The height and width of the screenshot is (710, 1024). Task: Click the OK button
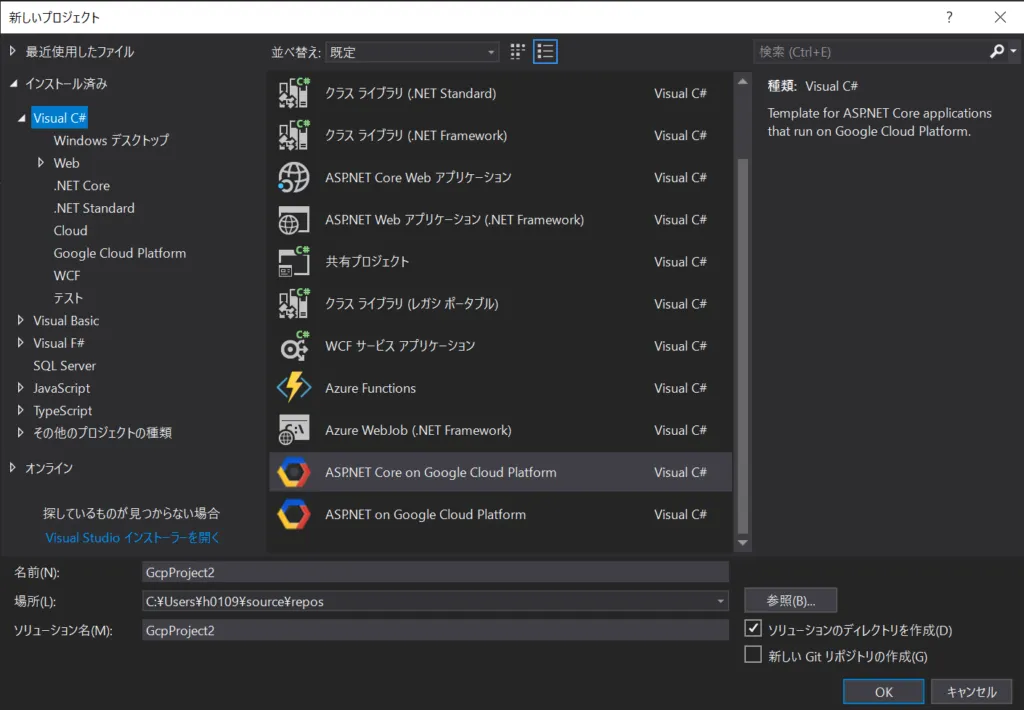point(884,692)
